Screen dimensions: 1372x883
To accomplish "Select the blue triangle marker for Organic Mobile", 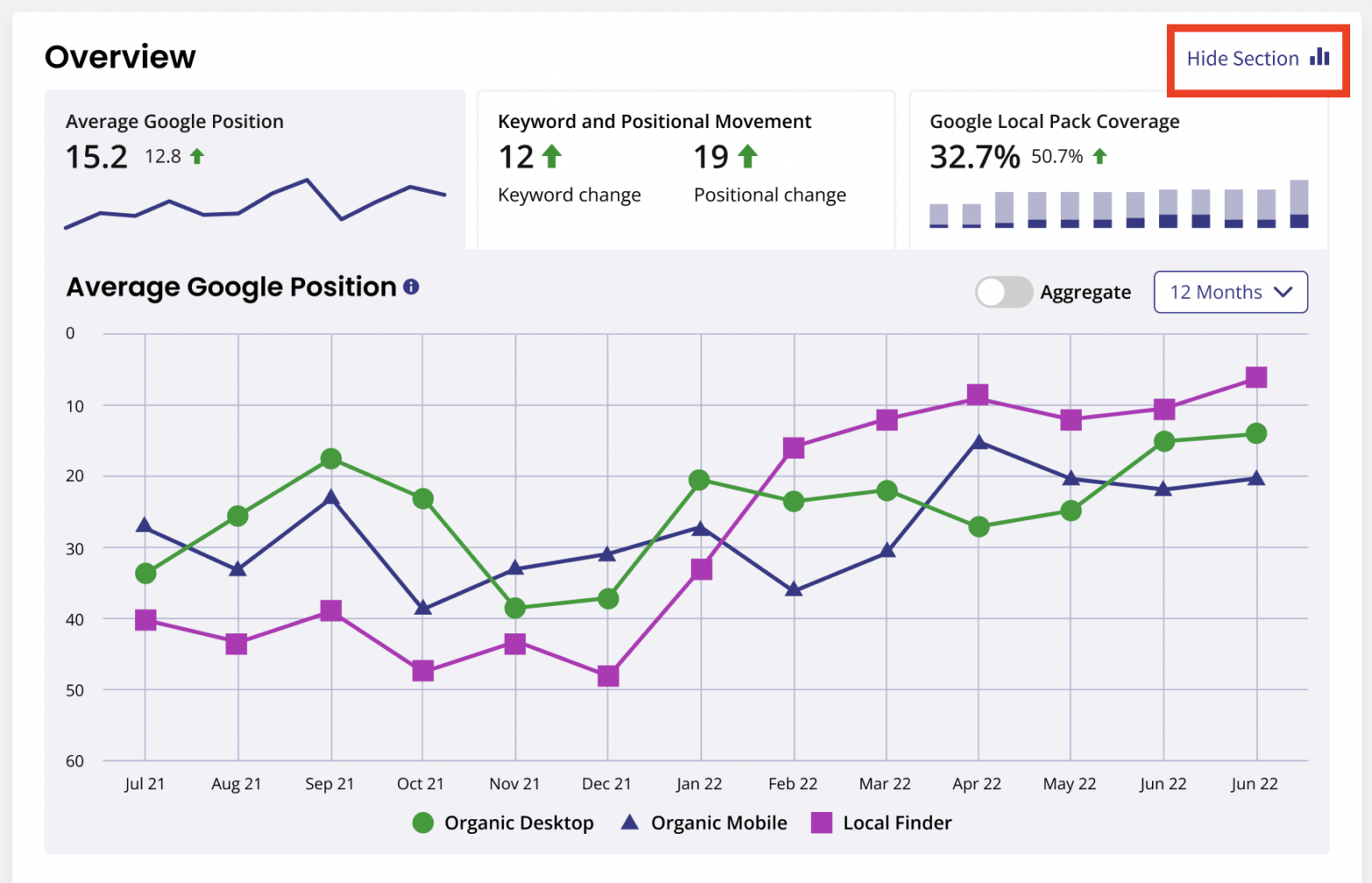I will click(x=630, y=822).
